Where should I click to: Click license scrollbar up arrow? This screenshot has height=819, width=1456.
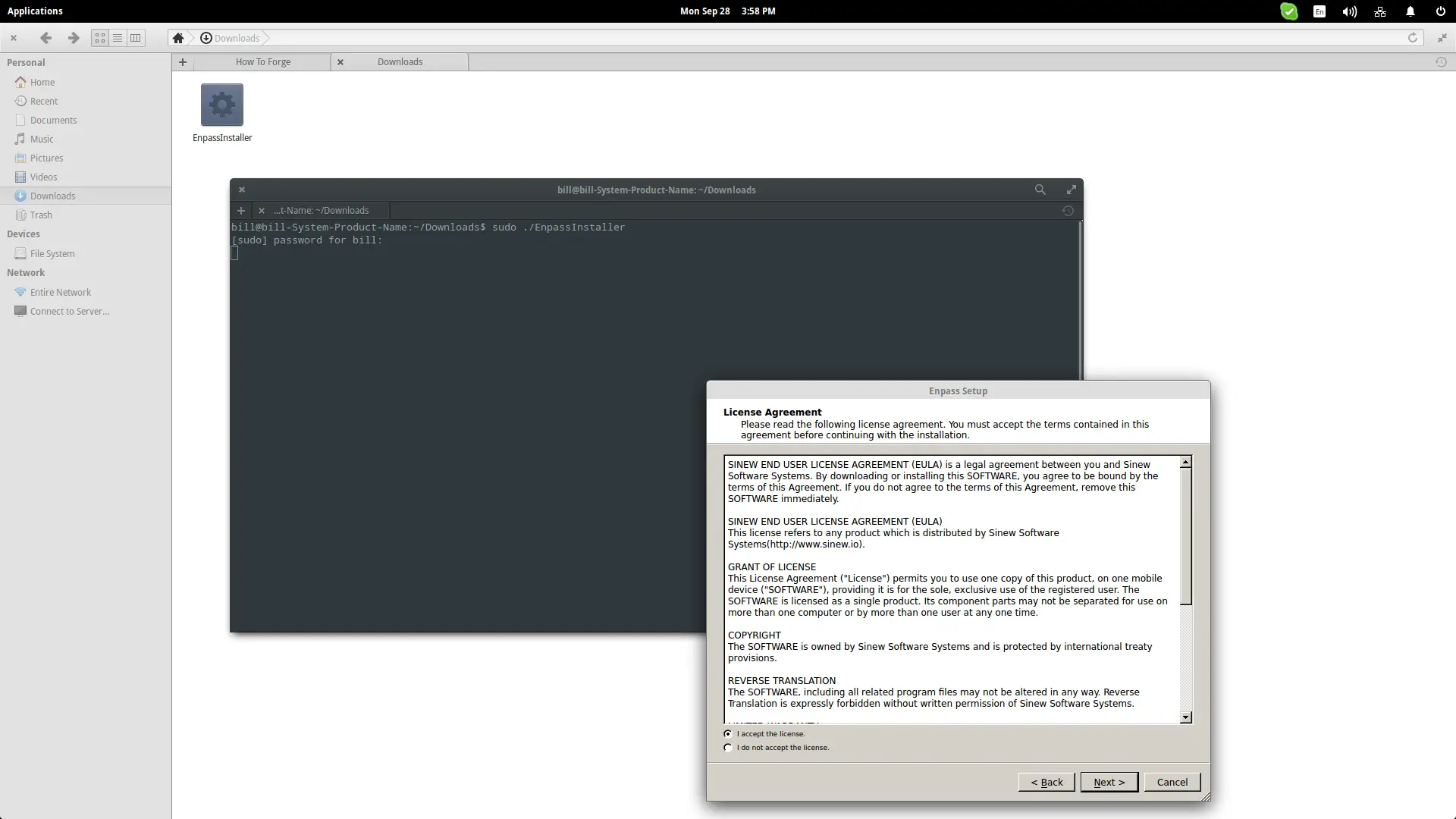(1186, 462)
